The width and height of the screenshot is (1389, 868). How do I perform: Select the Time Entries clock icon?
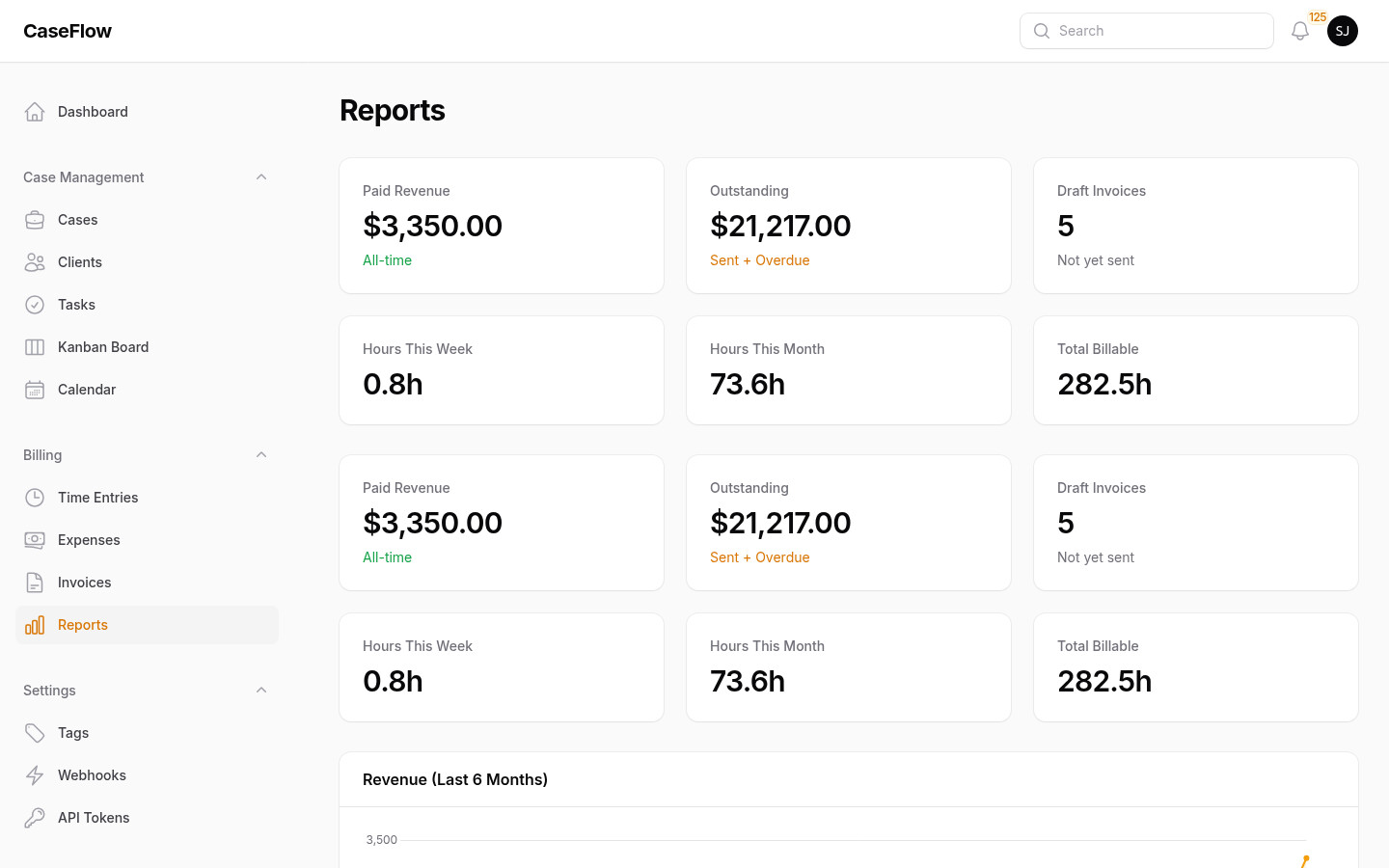[35, 497]
